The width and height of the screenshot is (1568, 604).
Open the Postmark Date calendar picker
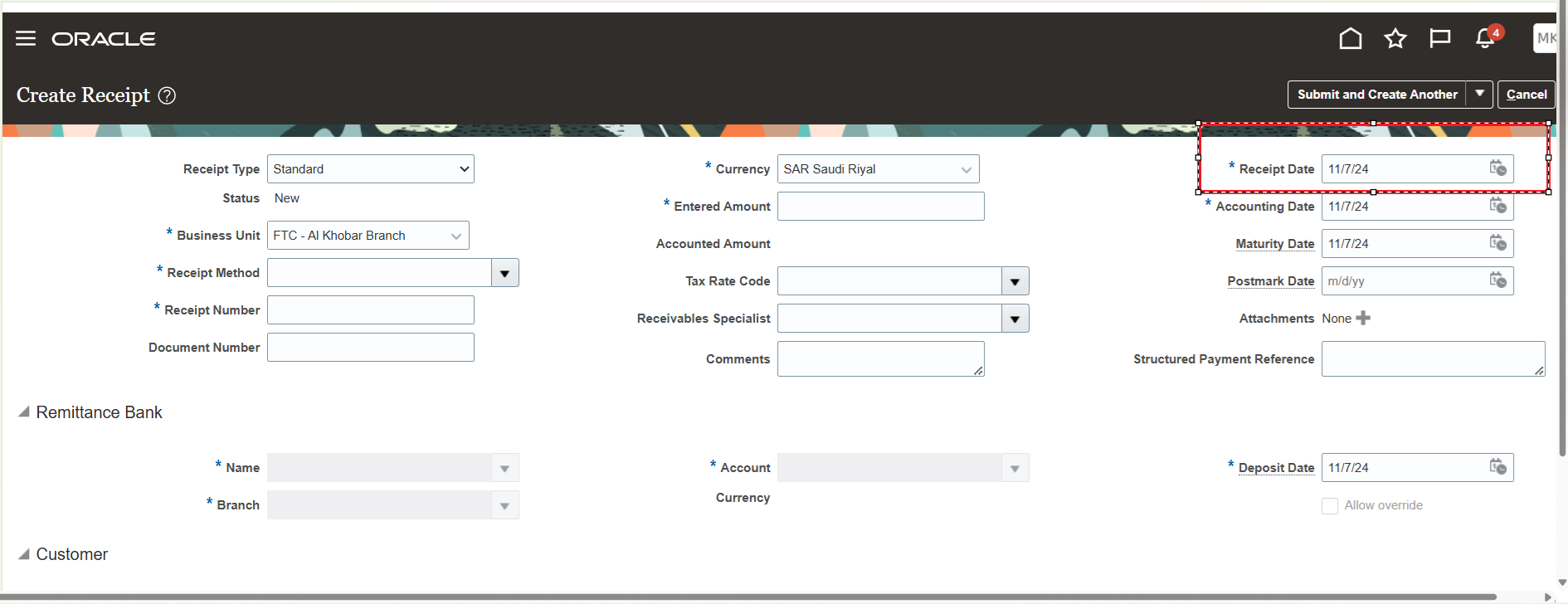(1497, 280)
